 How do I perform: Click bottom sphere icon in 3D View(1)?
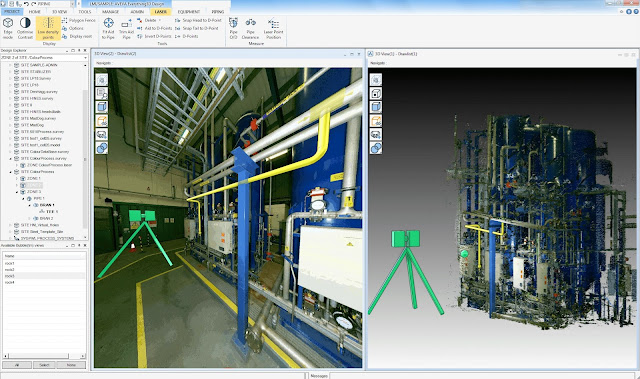[x=376, y=148]
